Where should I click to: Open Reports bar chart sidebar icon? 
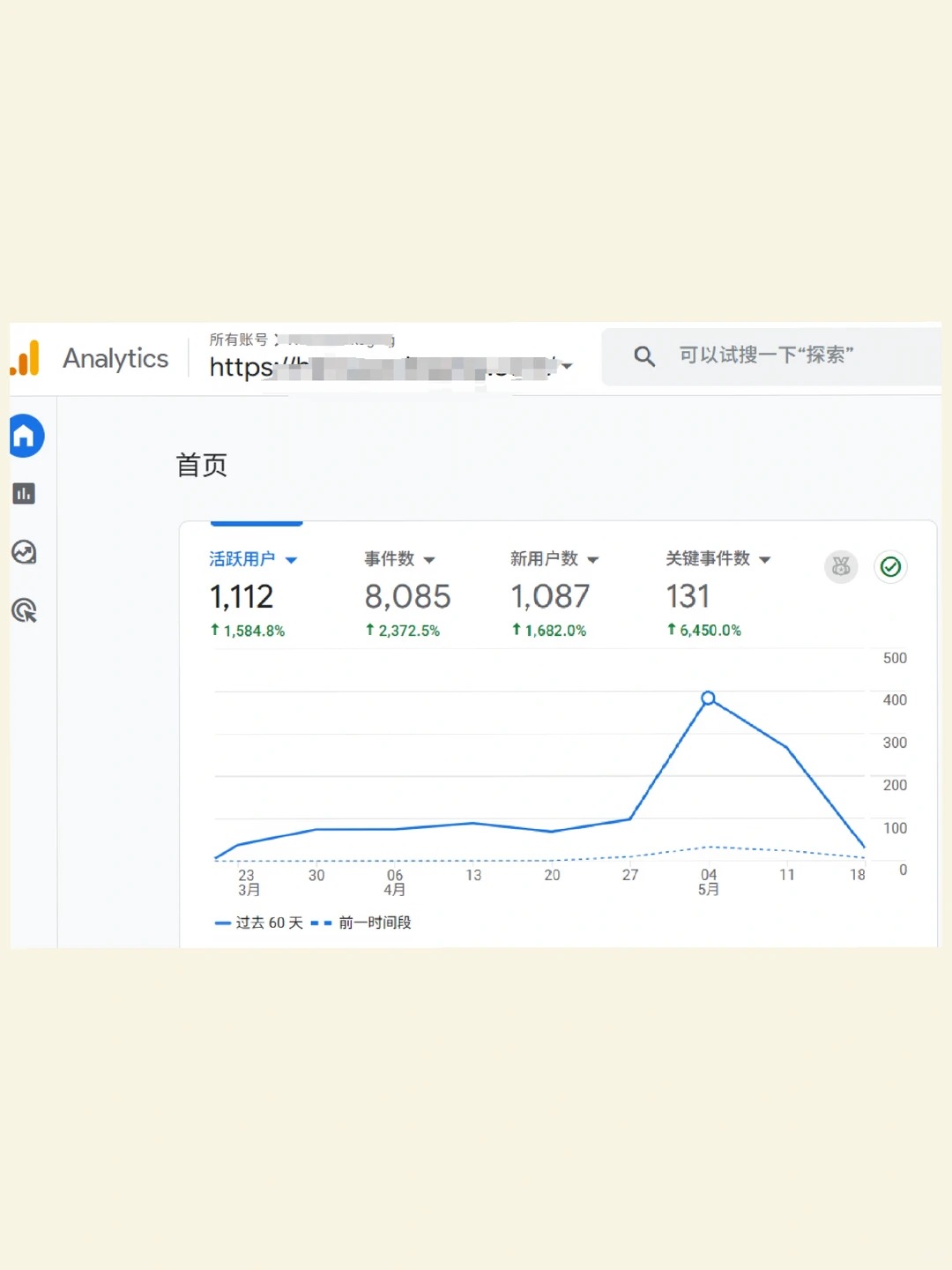pos(24,494)
